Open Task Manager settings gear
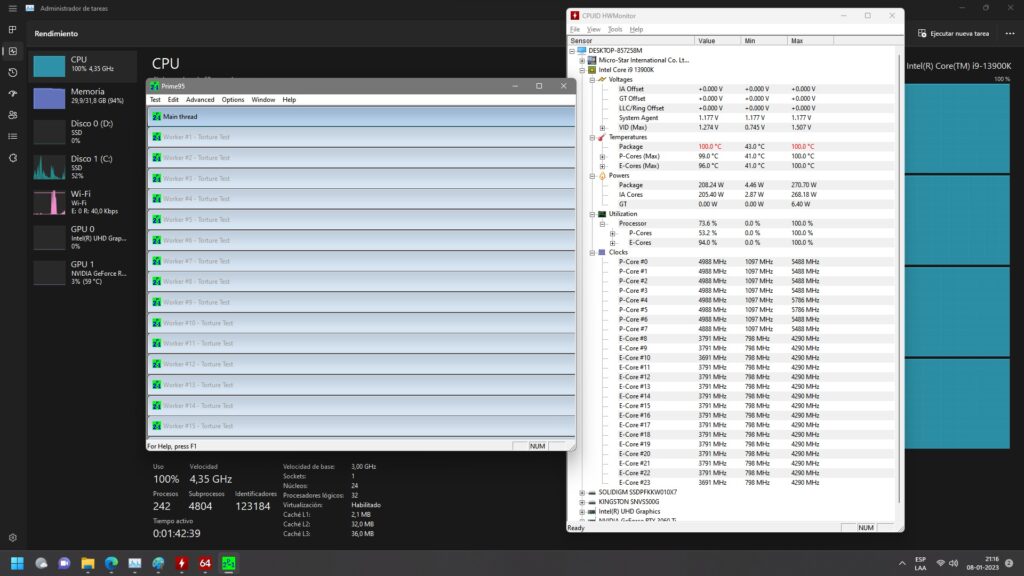 click(x=12, y=538)
